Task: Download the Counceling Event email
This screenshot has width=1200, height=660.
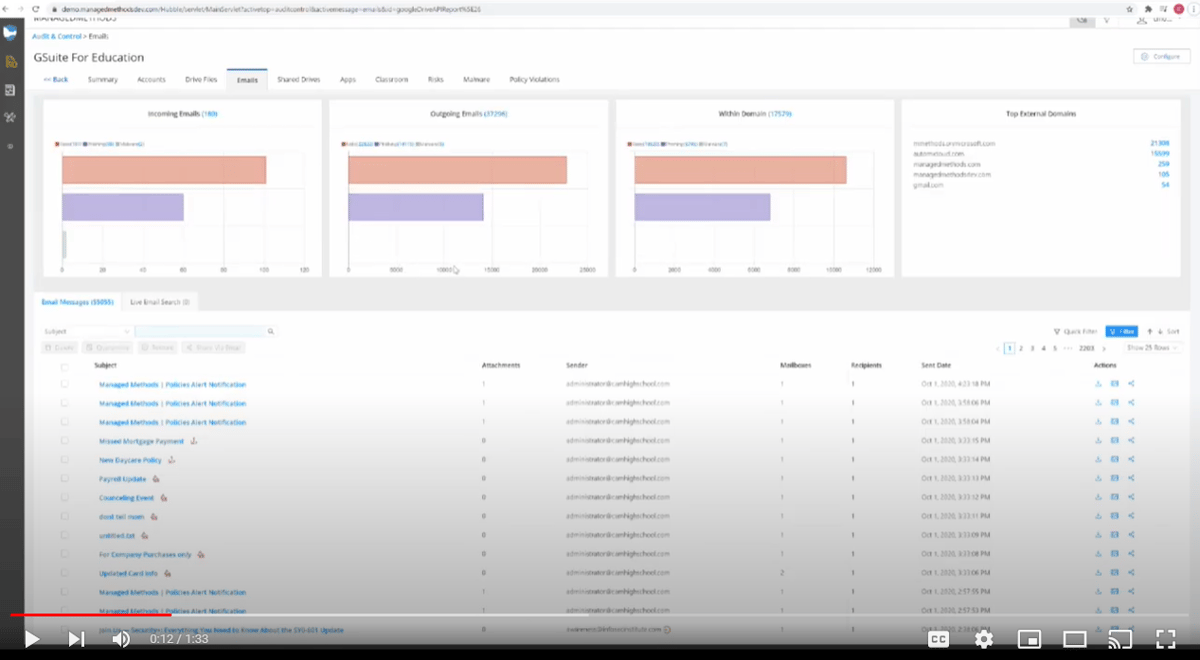Action: coord(1098,497)
